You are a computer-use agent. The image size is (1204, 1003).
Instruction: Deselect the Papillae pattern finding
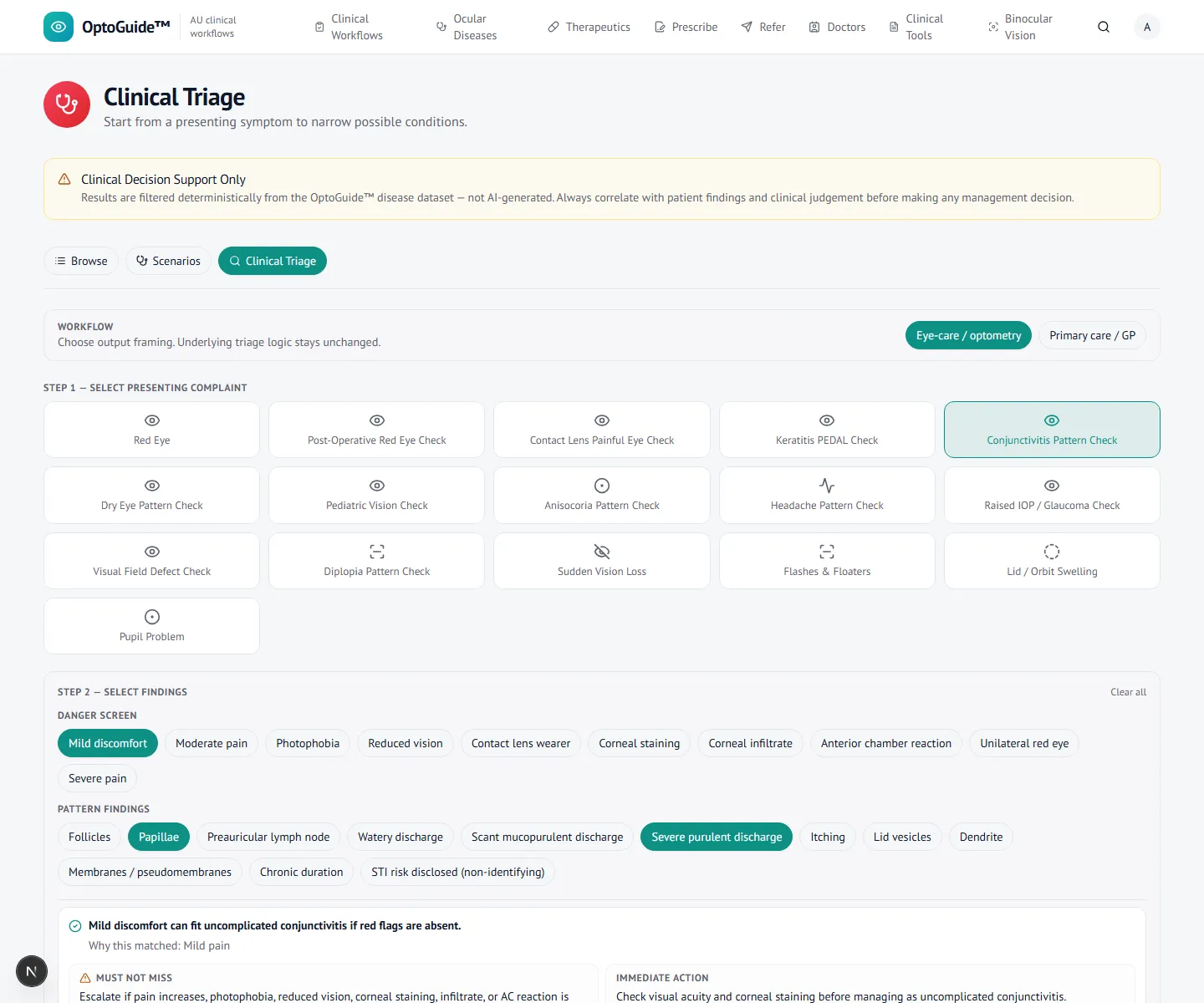tap(159, 837)
